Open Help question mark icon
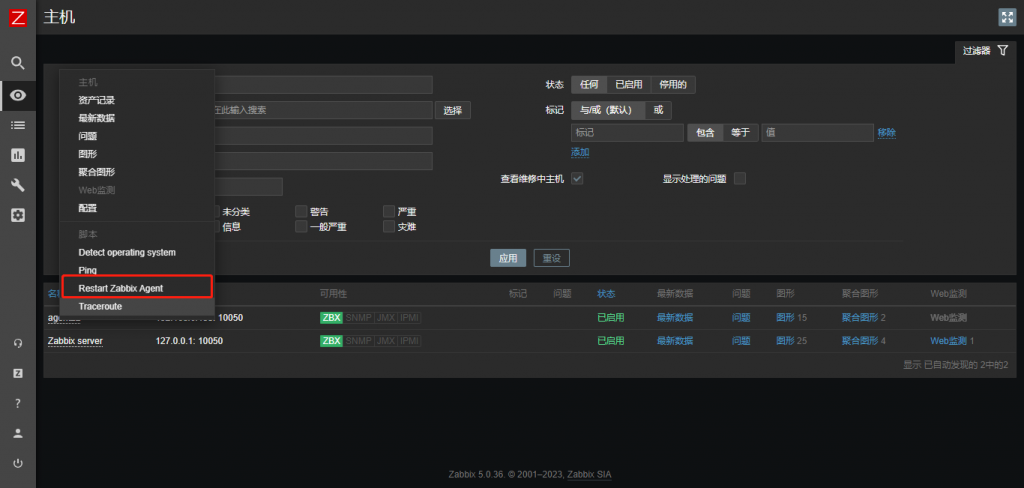Screen dimensions: 1024x488 [x=18, y=403]
